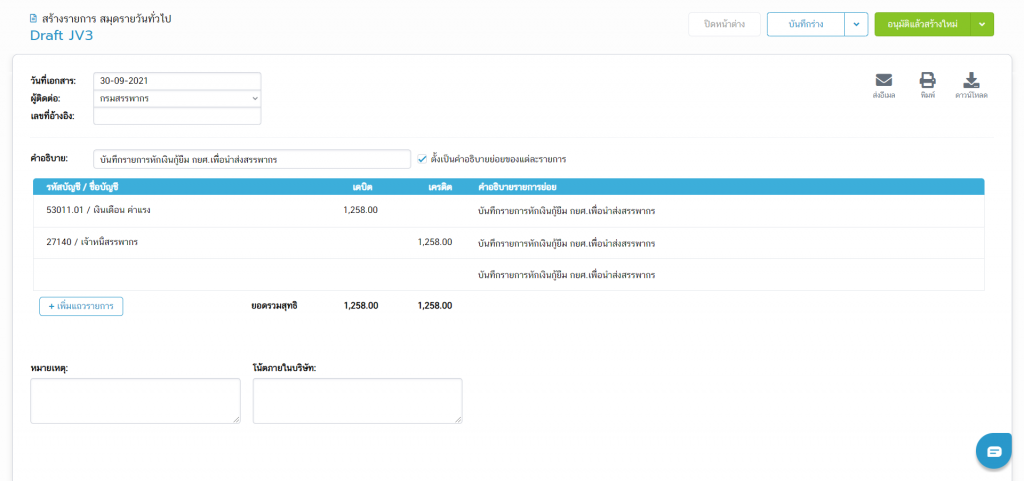The height and width of the screenshot is (481, 1024).
Task: Click the save draft button
Action: [806, 24]
